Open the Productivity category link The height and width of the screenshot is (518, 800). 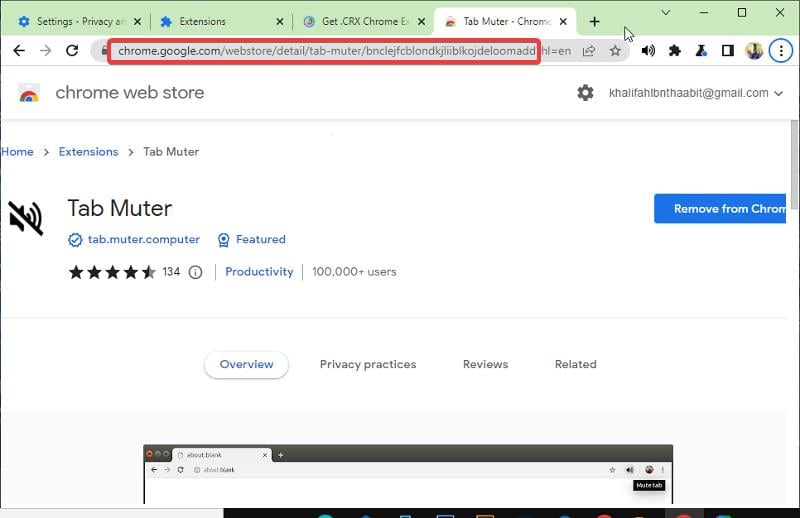click(x=259, y=272)
